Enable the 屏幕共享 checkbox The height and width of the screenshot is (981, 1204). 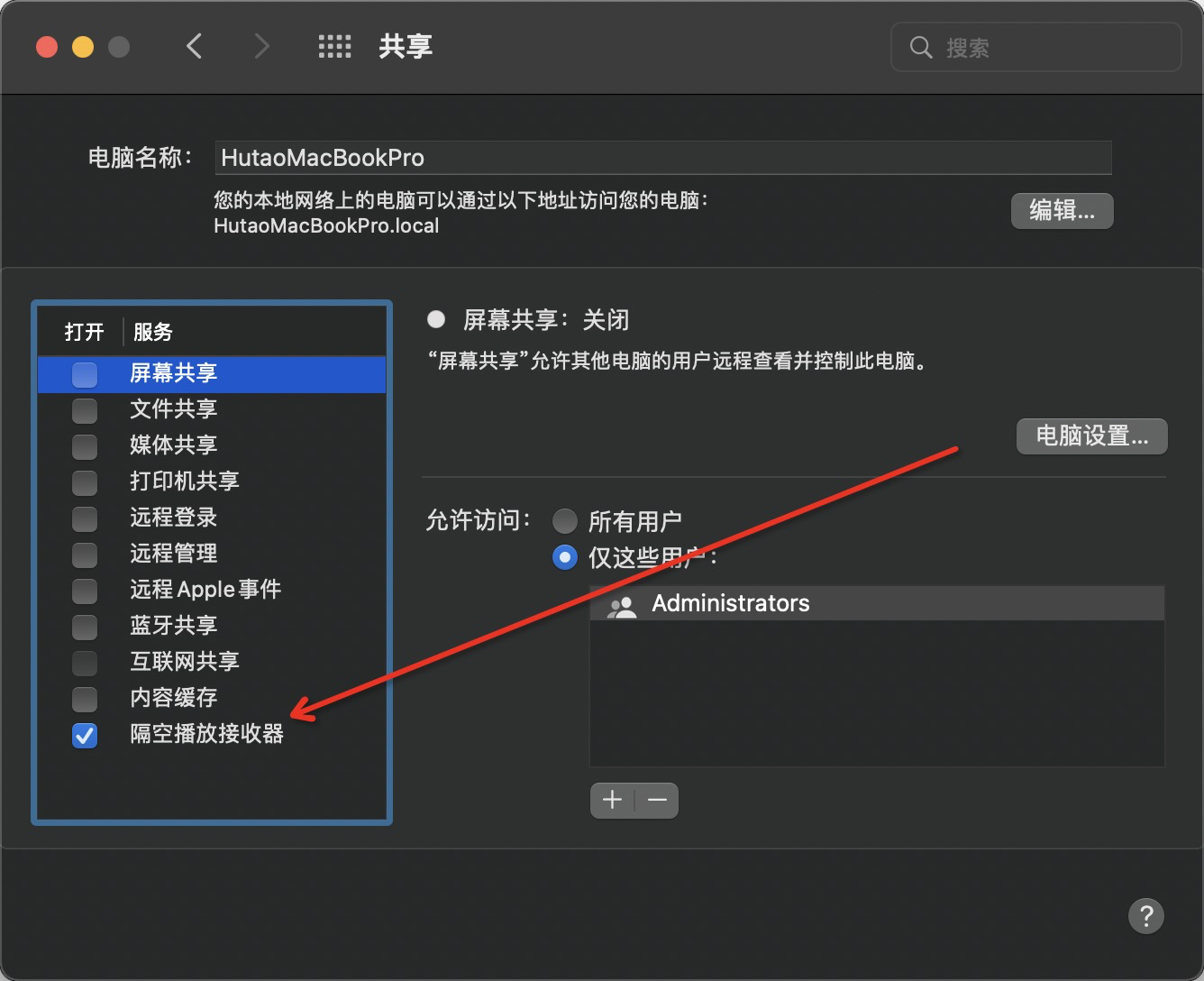[x=85, y=374]
